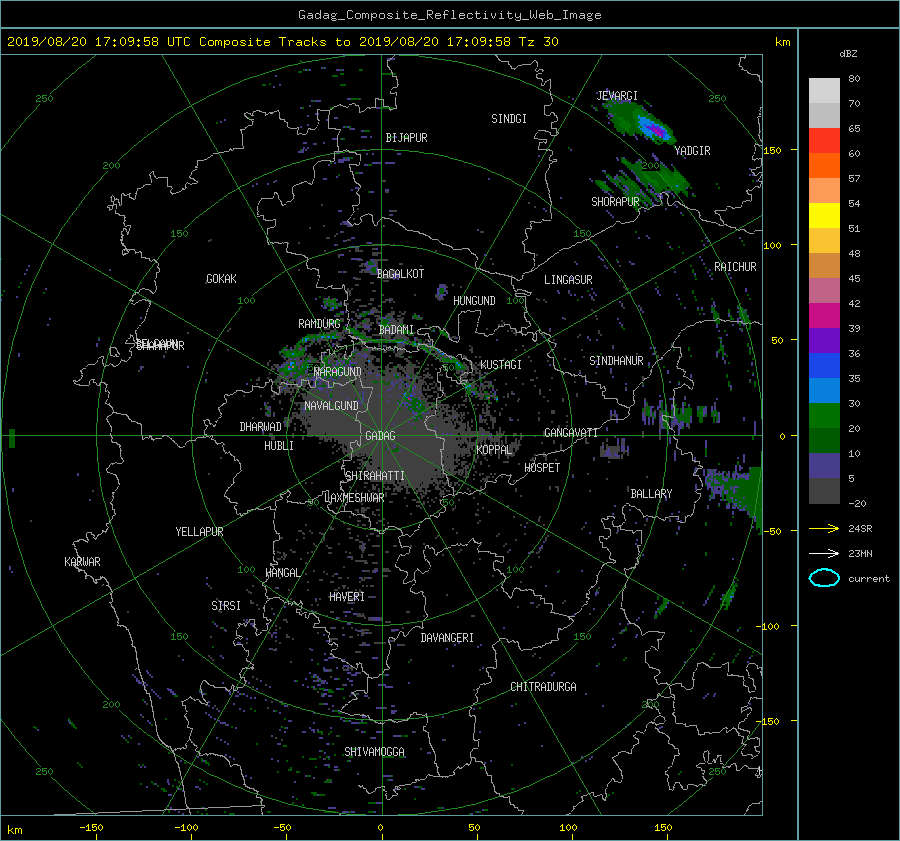The height and width of the screenshot is (841, 900).
Task: Click the HOSPET city label
Action: [542, 468]
